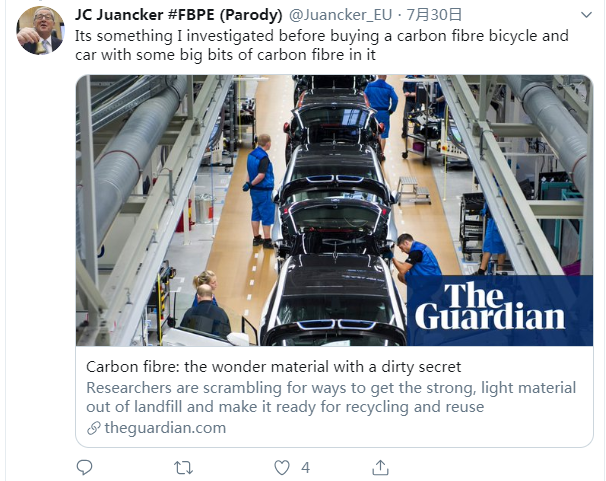Click the second line of the card description
Viewport: 606px width, 481px height.
tap(285, 407)
